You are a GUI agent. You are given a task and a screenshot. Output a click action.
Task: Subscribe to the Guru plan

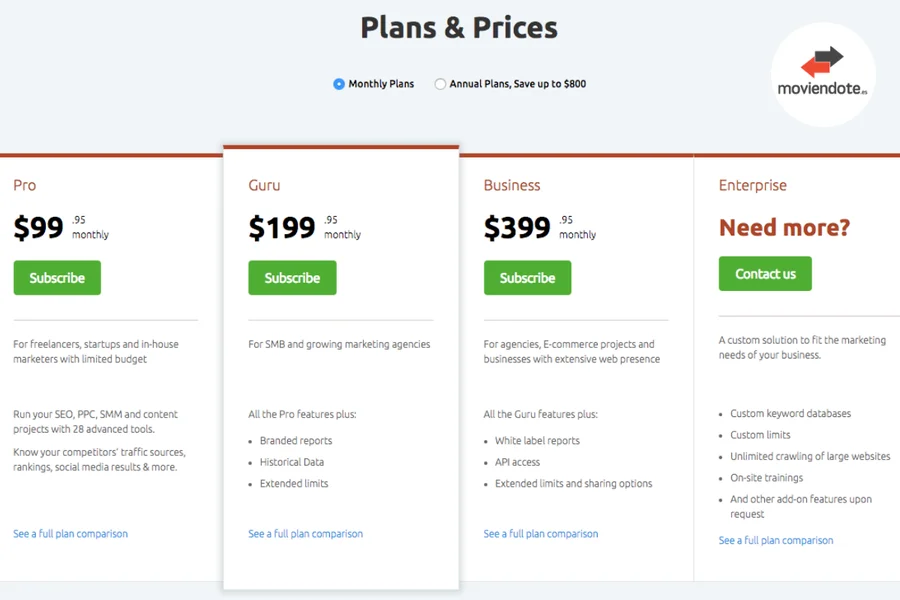(292, 278)
